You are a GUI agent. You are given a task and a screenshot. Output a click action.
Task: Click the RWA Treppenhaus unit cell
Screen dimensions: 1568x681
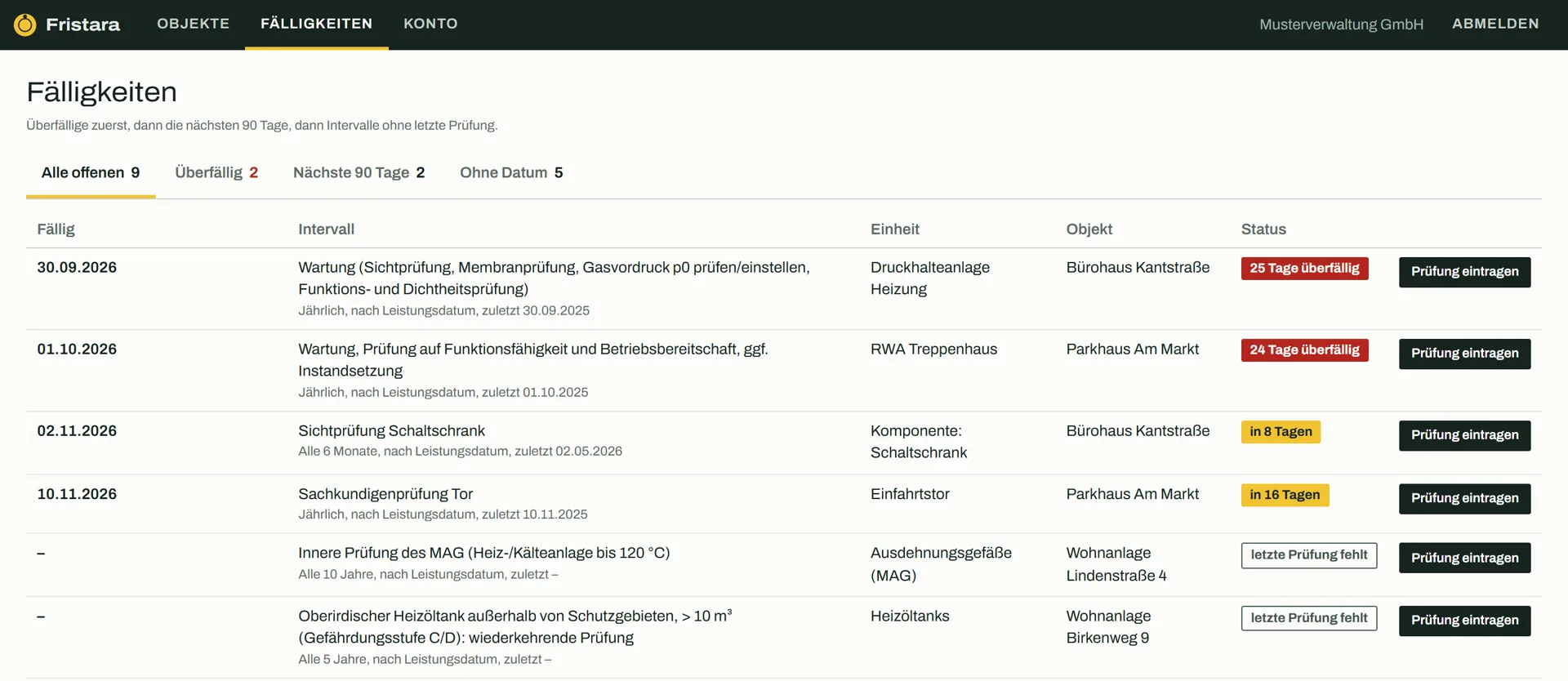[x=933, y=349]
